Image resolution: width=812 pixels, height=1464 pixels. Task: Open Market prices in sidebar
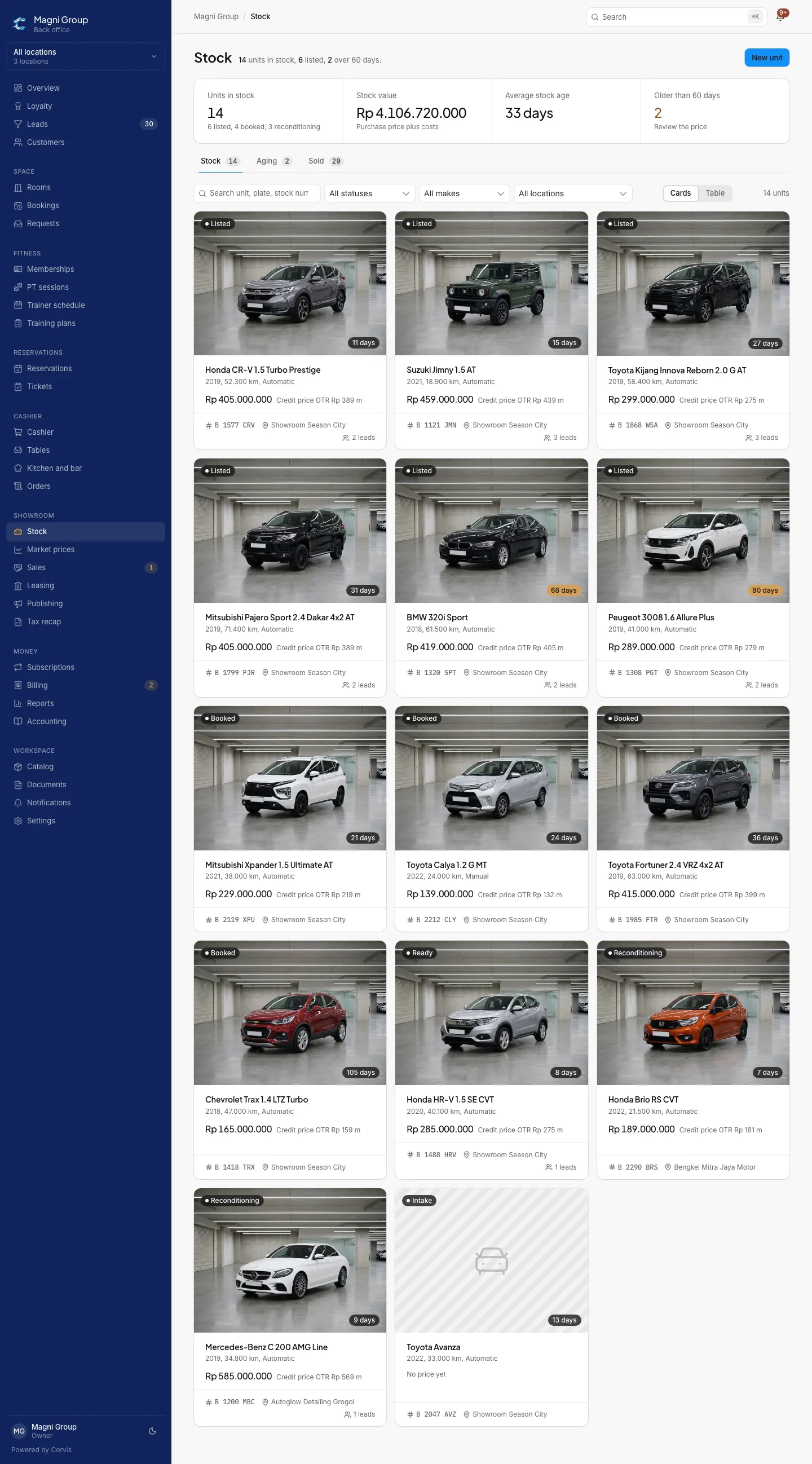(85, 549)
